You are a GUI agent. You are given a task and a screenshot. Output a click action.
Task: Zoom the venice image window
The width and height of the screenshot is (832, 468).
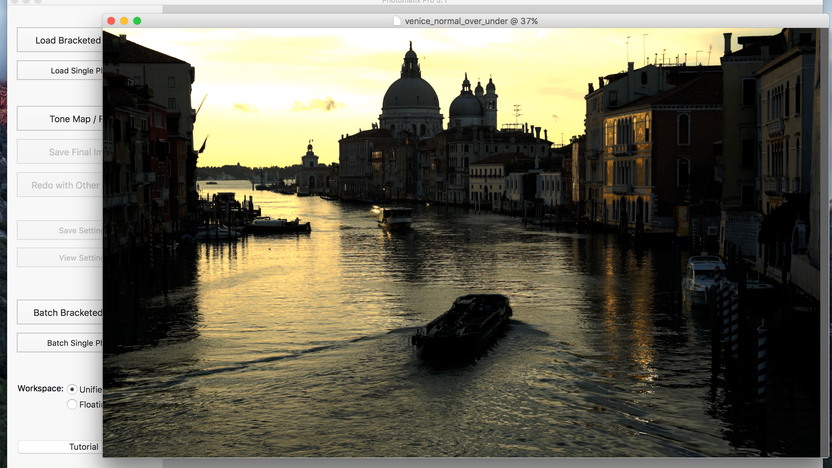[x=137, y=21]
